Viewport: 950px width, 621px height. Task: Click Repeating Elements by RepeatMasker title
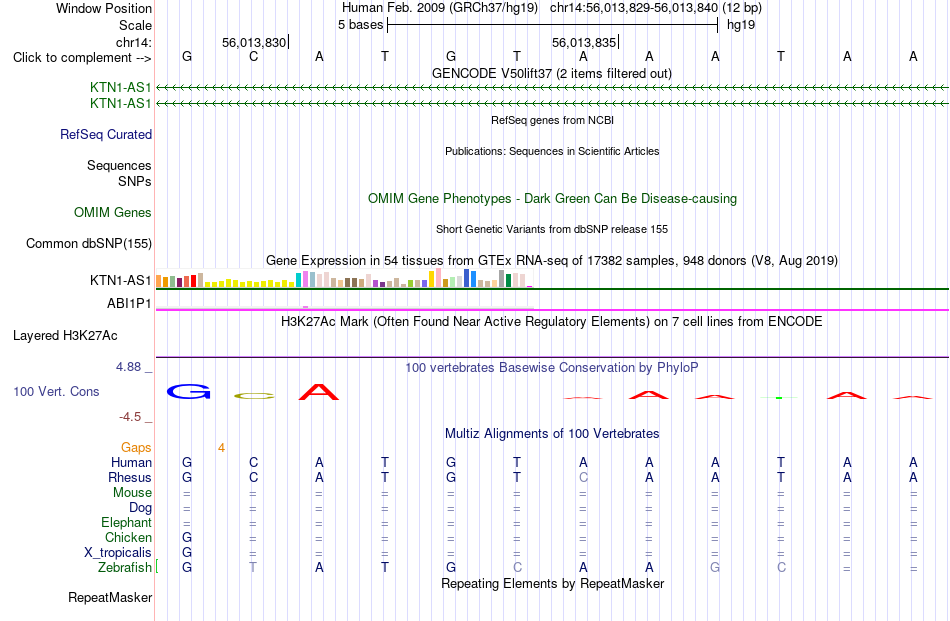(552, 583)
